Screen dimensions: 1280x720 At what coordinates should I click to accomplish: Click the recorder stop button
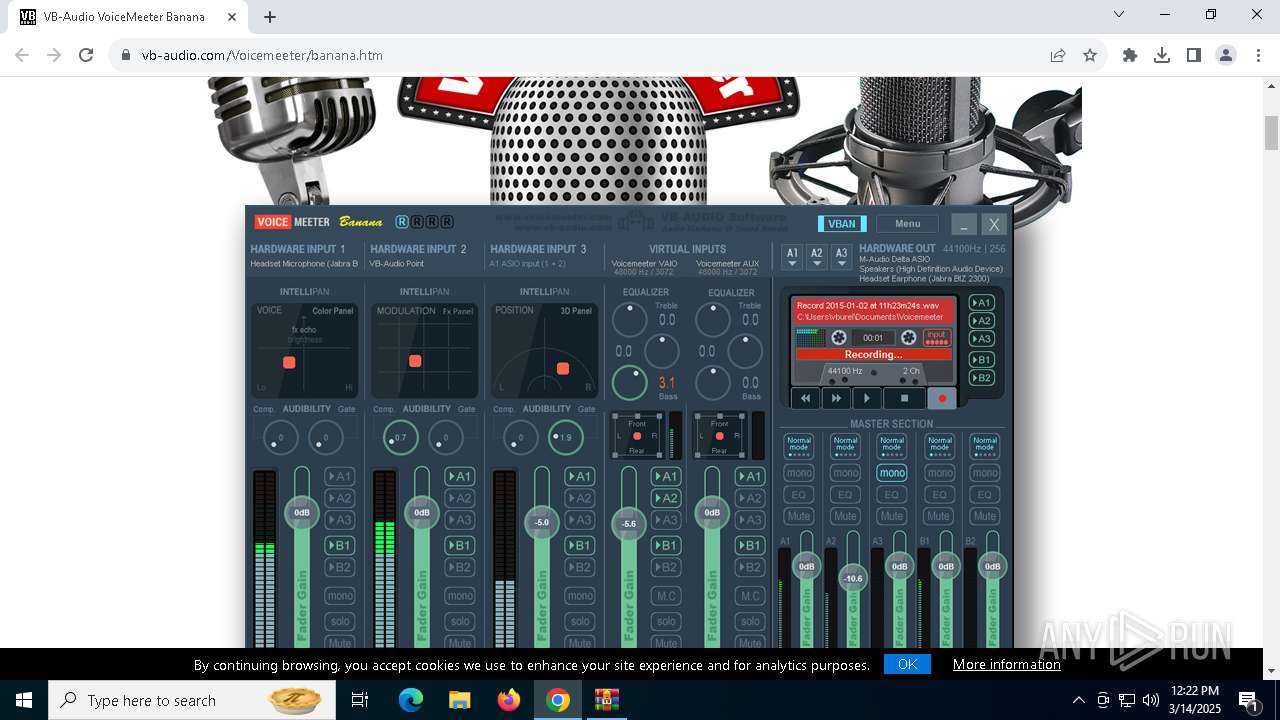point(904,398)
